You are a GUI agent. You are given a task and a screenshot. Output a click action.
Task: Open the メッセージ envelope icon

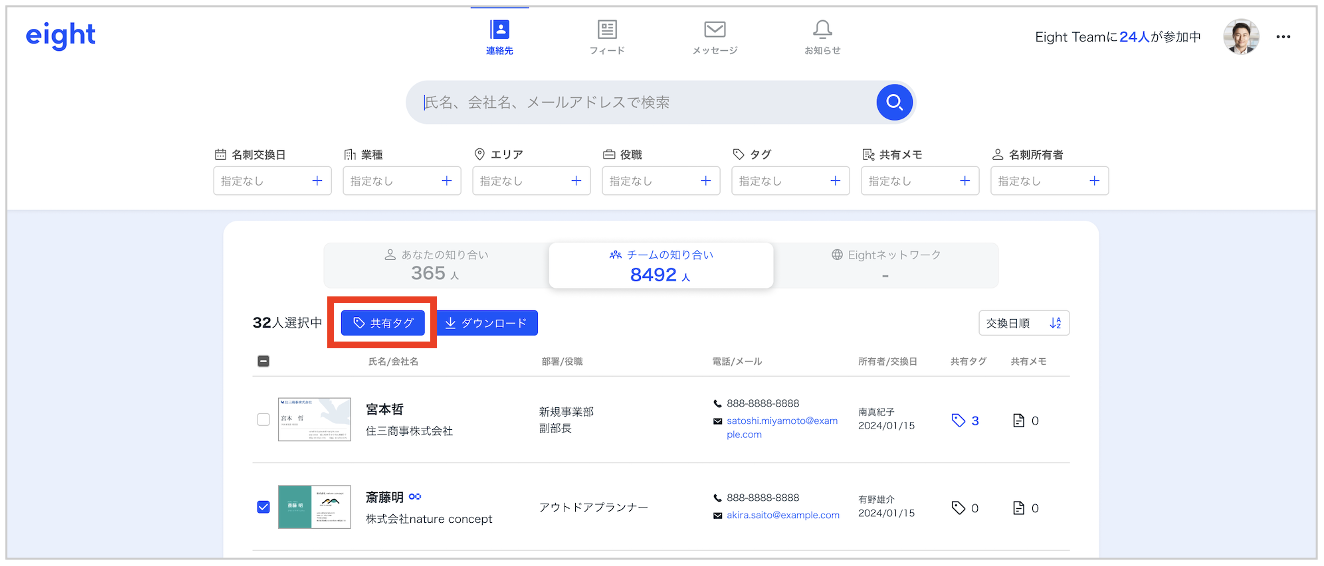point(714,30)
